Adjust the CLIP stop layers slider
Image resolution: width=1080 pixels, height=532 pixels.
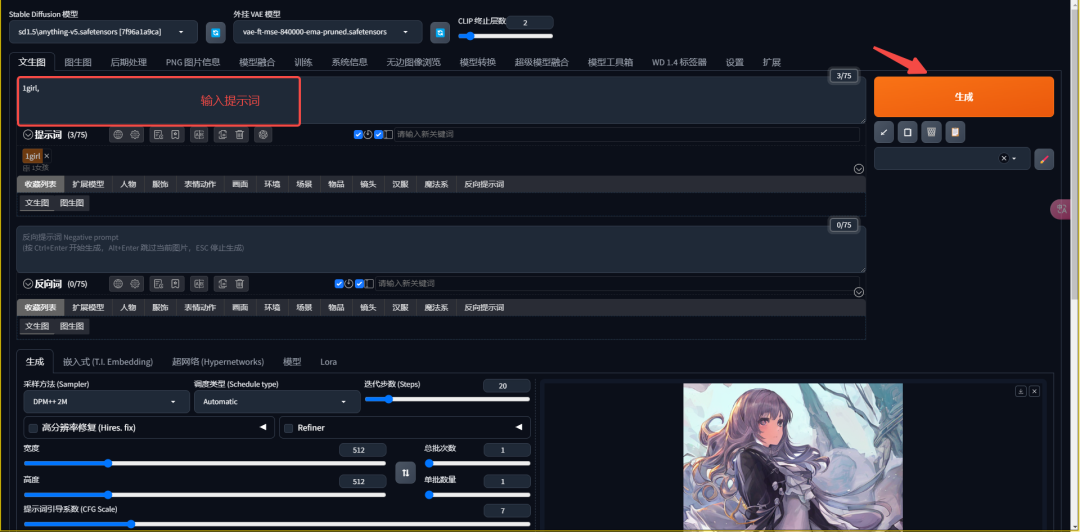click(506, 36)
